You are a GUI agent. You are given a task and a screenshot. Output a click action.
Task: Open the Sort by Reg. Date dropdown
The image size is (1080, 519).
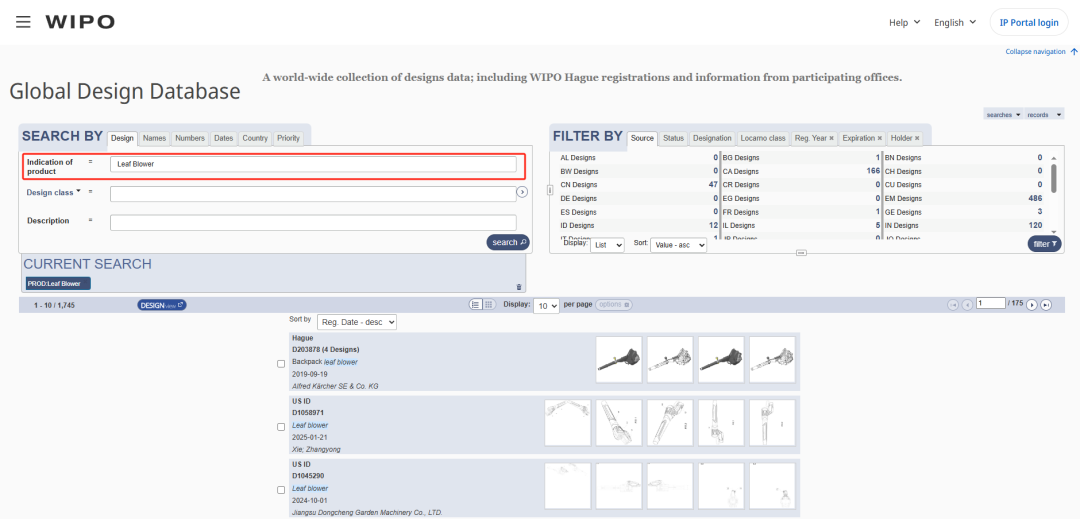click(357, 322)
